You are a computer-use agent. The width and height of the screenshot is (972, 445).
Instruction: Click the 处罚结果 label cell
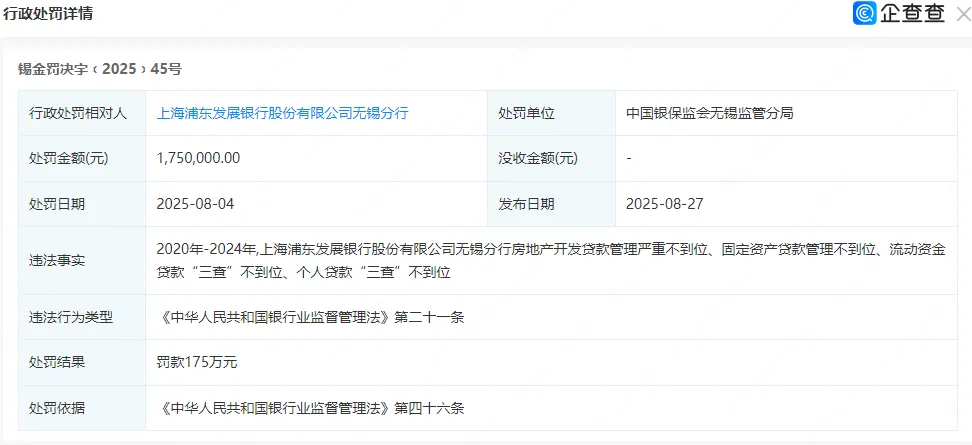coord(82,362)
